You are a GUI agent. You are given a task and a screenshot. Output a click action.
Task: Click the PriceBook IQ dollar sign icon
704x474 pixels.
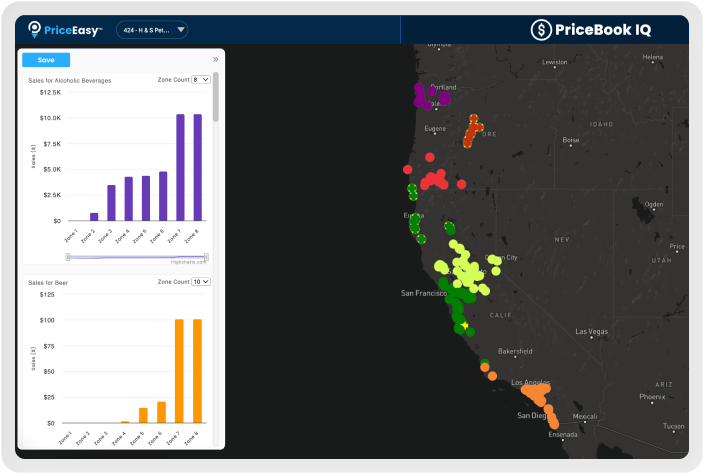543,30
